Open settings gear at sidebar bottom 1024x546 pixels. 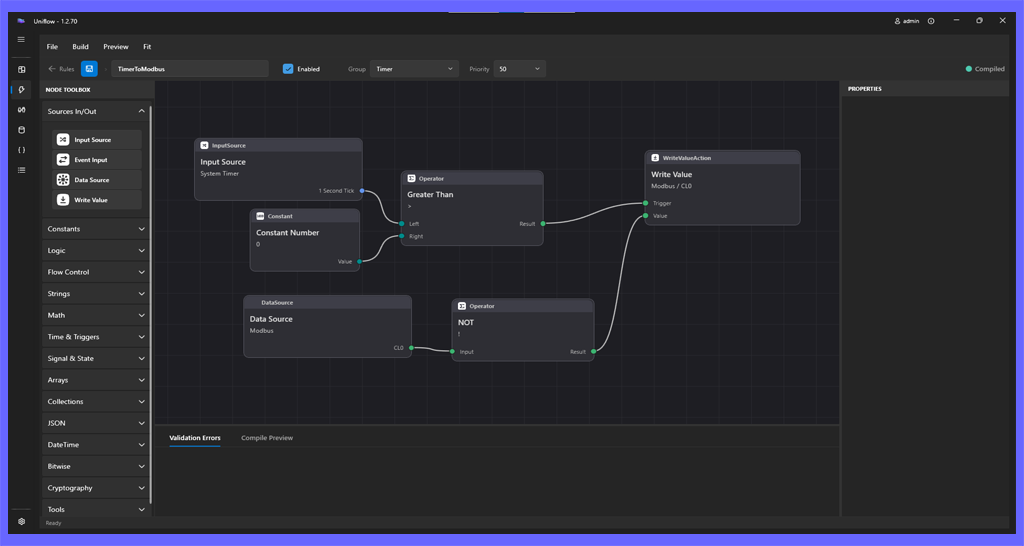pyautogui.click(x=22, y=521)
